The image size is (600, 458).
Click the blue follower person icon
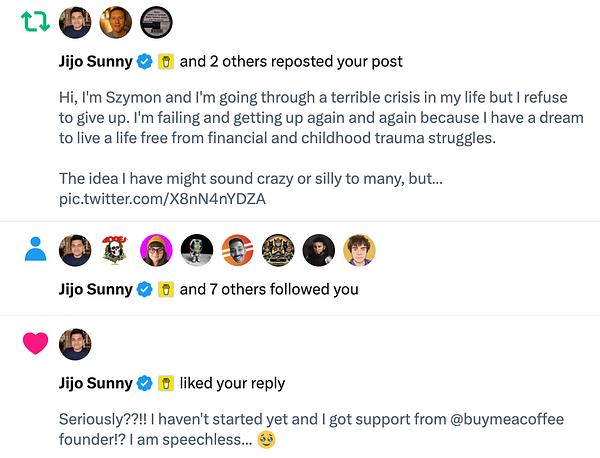(36, 249)
